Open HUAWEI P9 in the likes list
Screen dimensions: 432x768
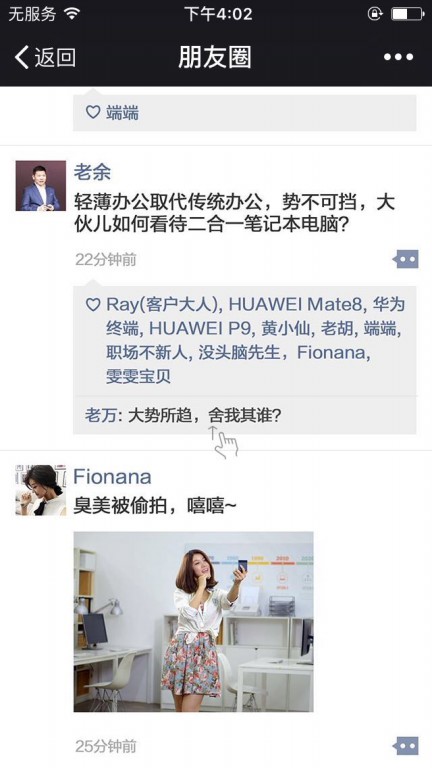coord(200,328)
